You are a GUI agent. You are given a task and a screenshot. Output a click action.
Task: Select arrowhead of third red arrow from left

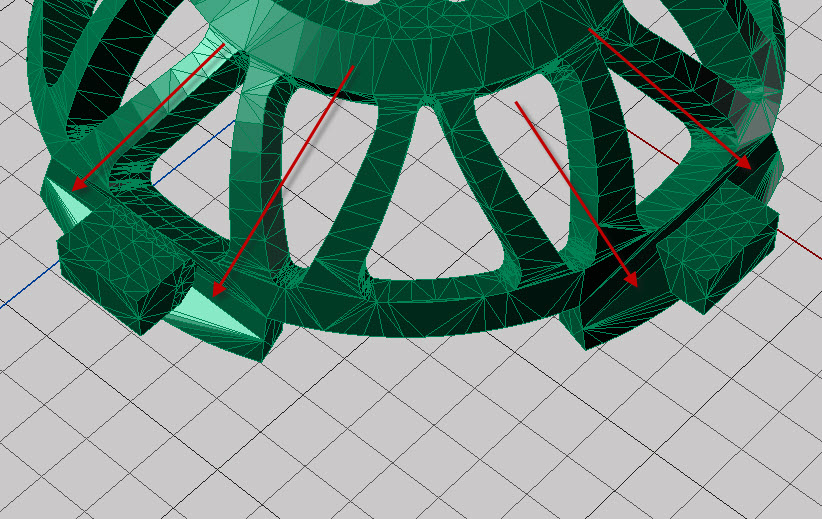pyautogui.click(x=632, y=282)
